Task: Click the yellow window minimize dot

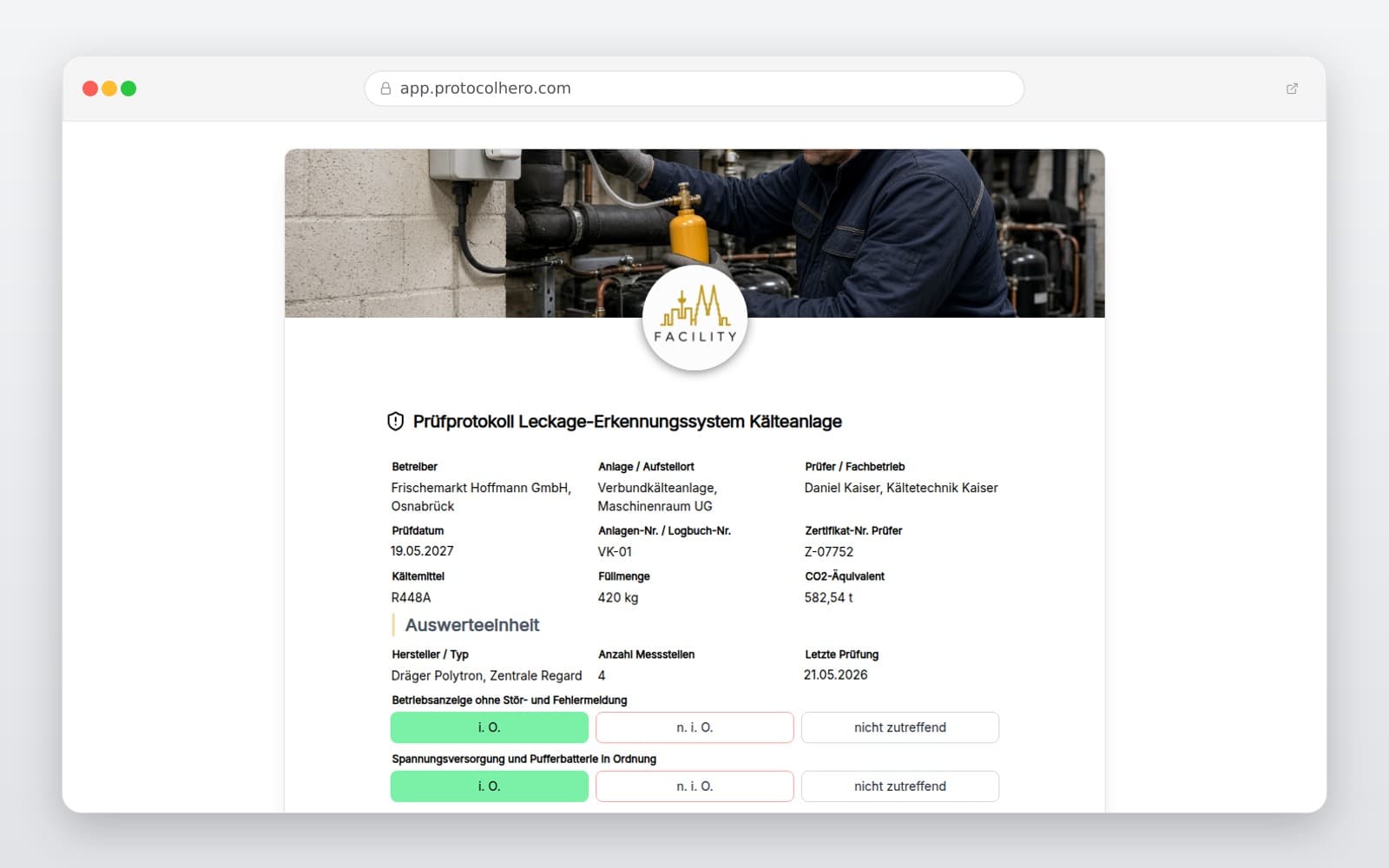Action: [109, 89]
